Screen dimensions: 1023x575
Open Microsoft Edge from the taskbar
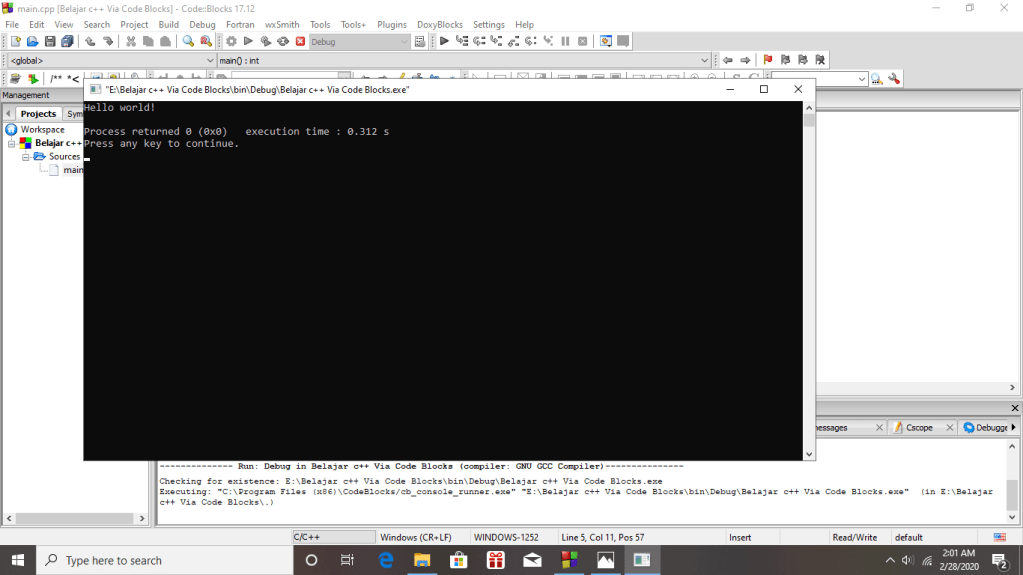tap(386, 560)
